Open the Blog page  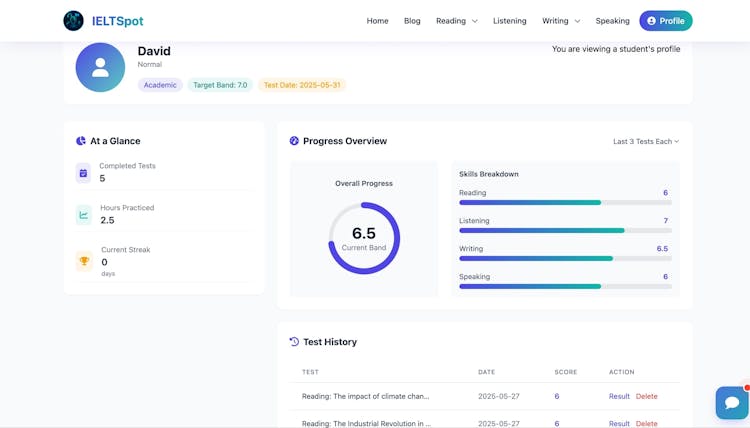(412, 21)
